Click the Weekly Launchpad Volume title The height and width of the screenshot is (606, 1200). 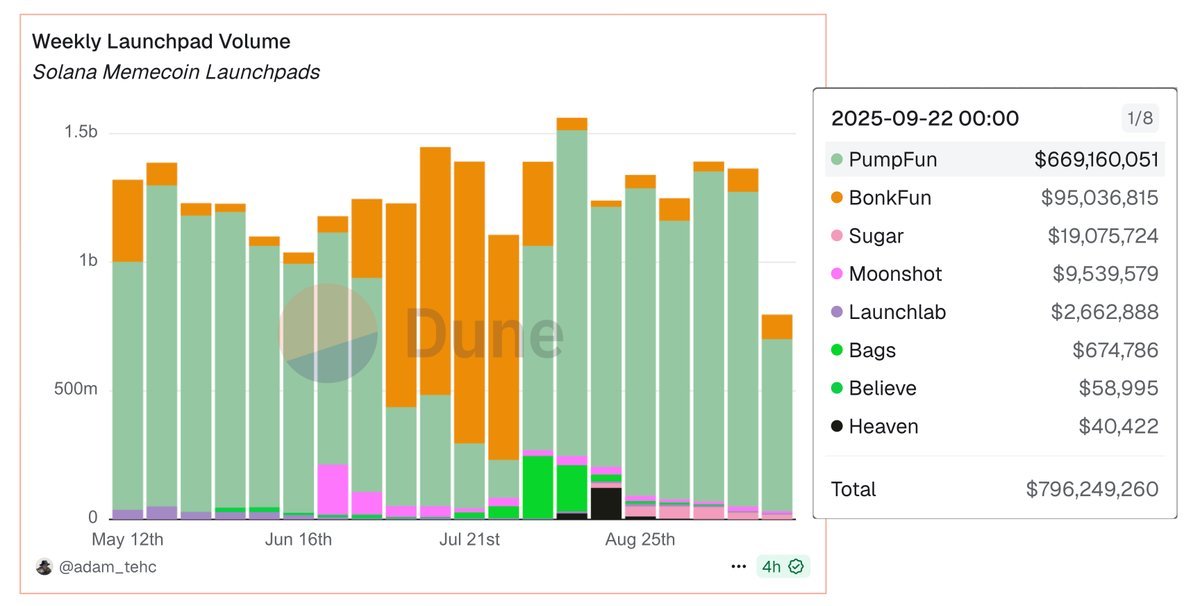coord(161,42)
